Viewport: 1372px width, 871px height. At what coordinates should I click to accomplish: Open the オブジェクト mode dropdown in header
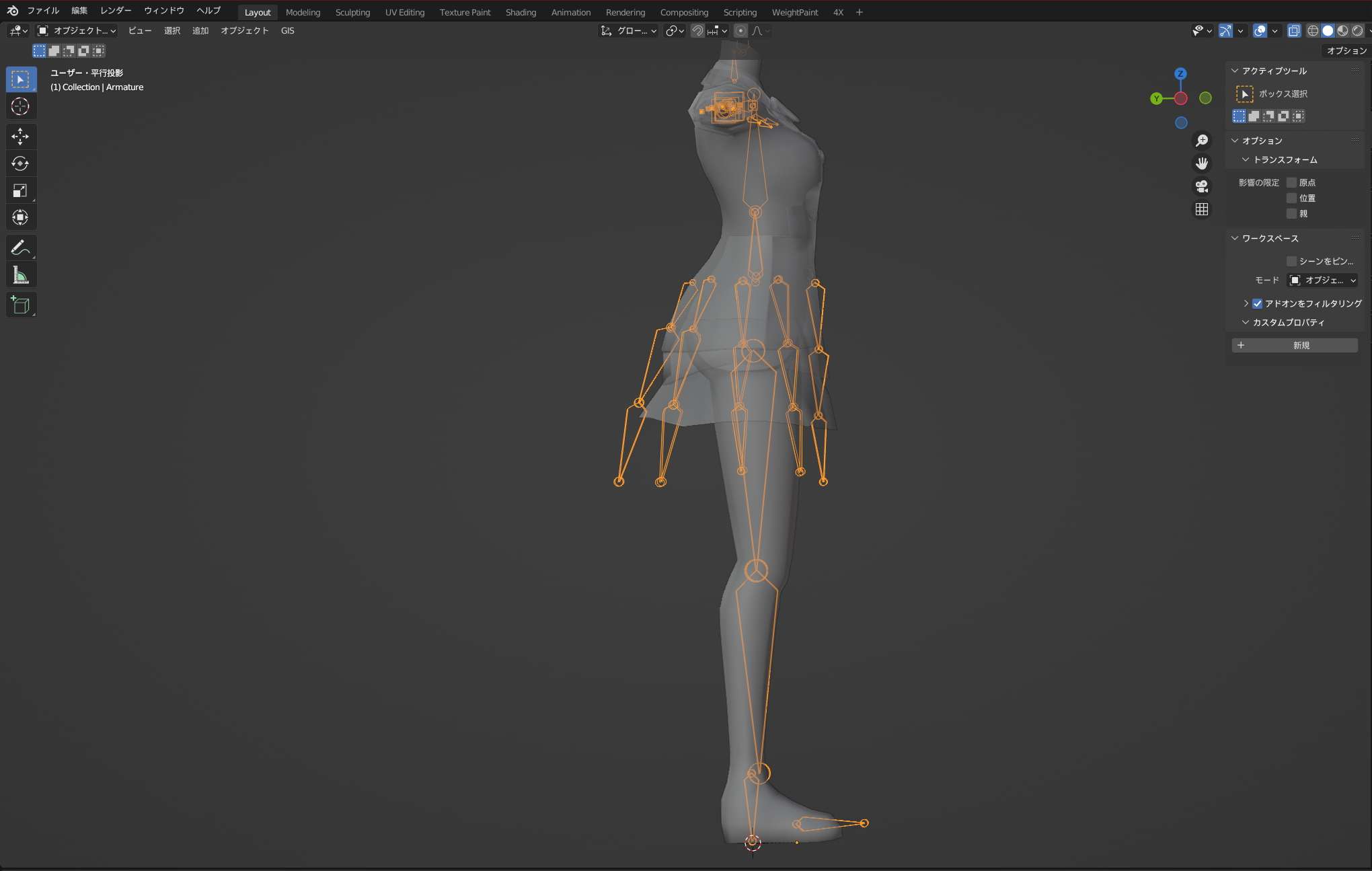tap(77, 30)
